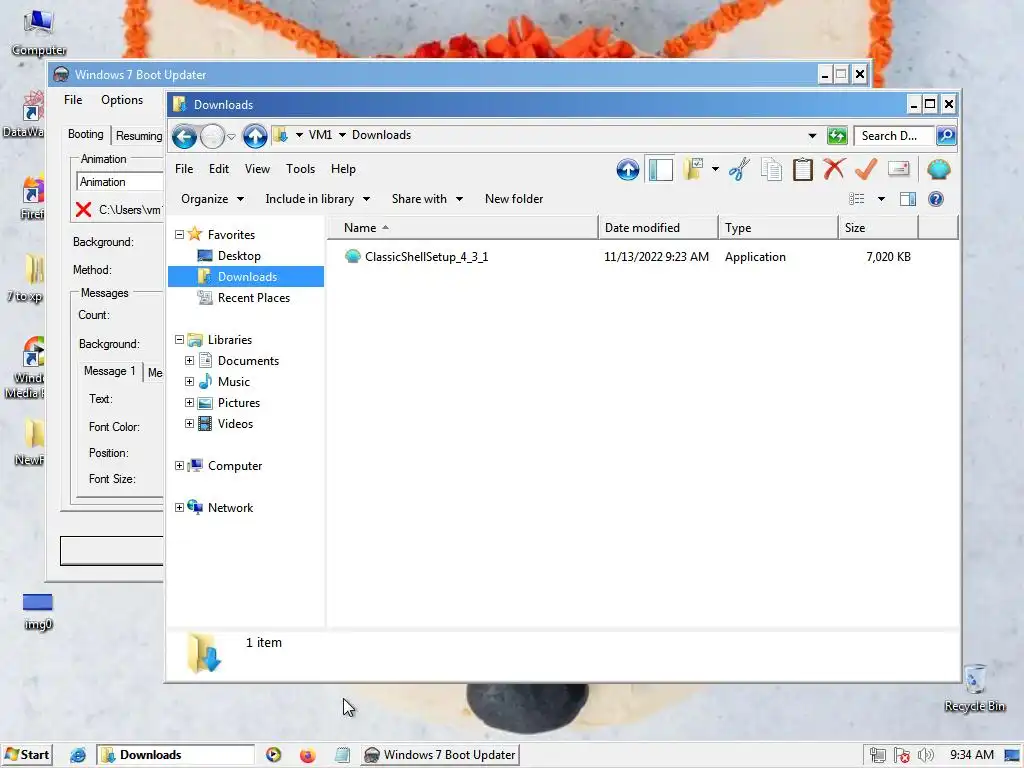The image size is (1024, 768).
Task: Click the Up folder arrow beside address bar
Action: pos(255,136)
